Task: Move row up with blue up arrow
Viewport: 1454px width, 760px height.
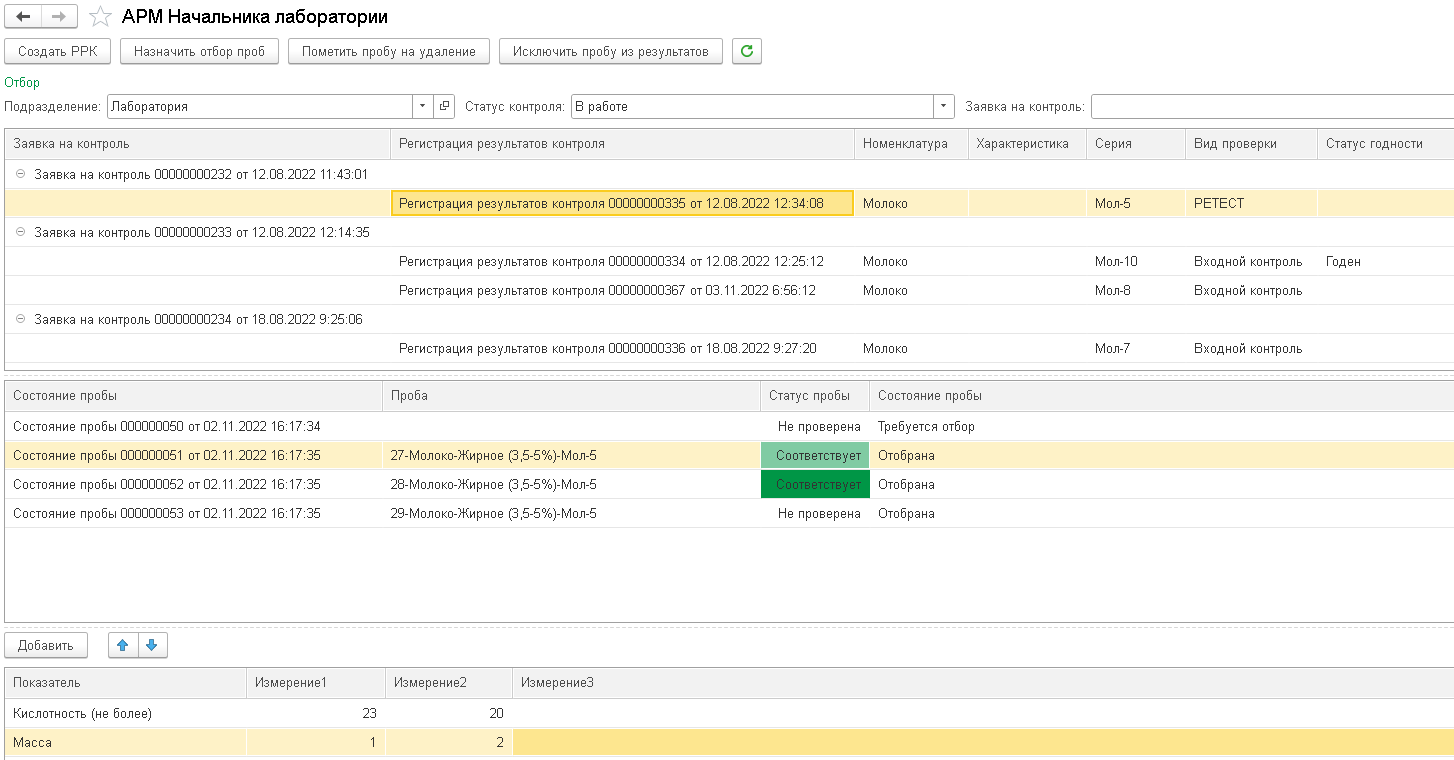Action: [123, 645]
